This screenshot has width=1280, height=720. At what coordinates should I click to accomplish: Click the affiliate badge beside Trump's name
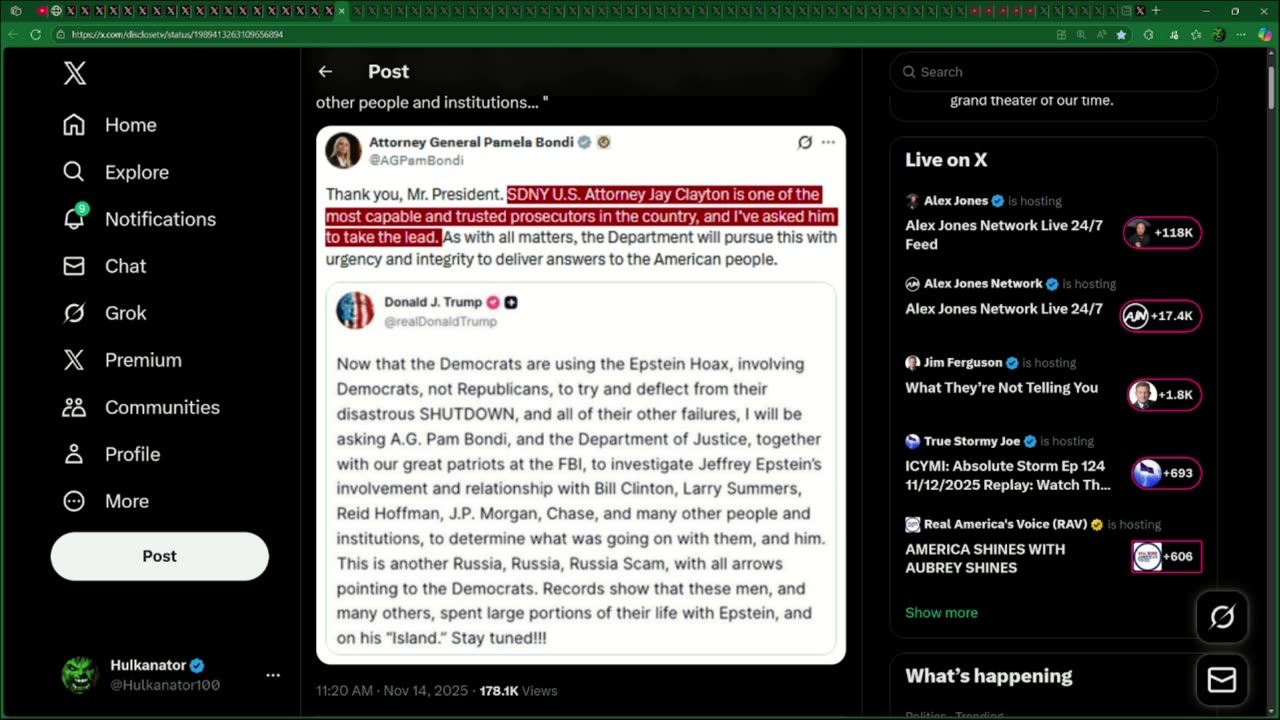[511, 302]
